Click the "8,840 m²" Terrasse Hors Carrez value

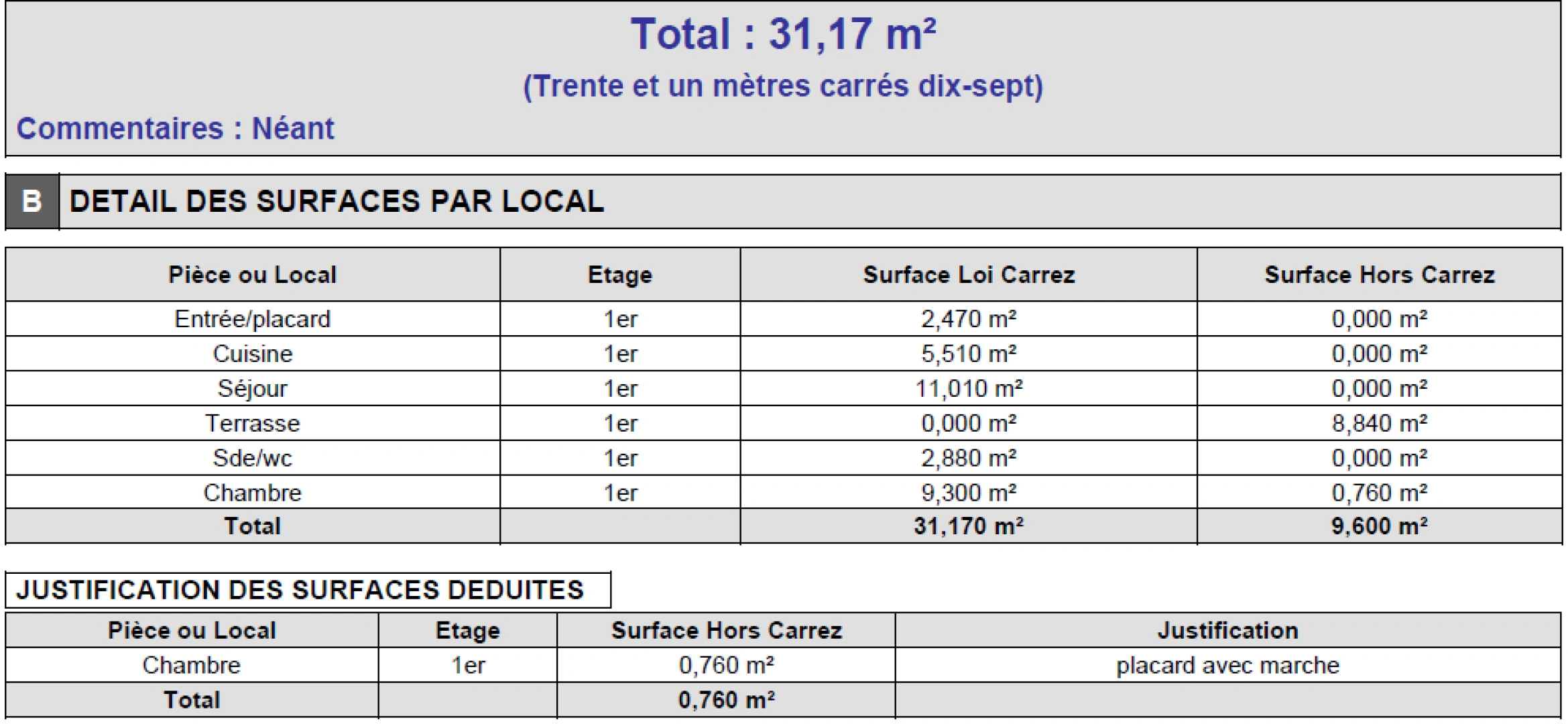click(1380, 424)
